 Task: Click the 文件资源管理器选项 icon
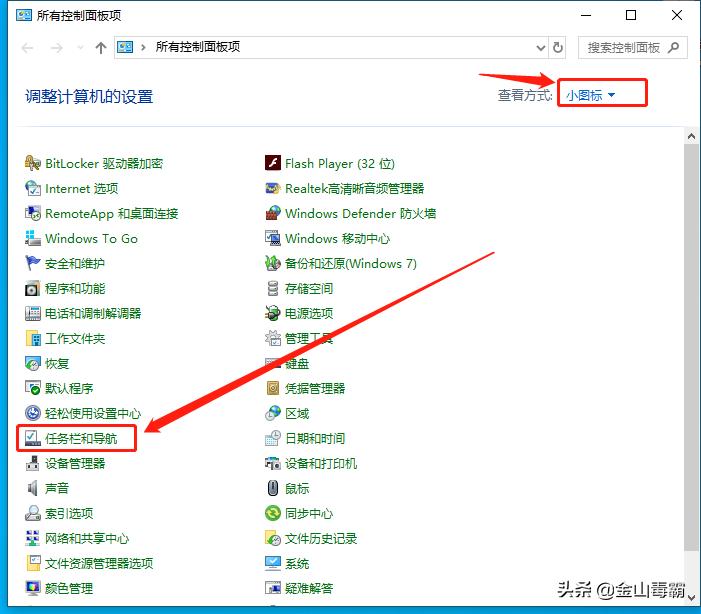(x=33, y=563)
